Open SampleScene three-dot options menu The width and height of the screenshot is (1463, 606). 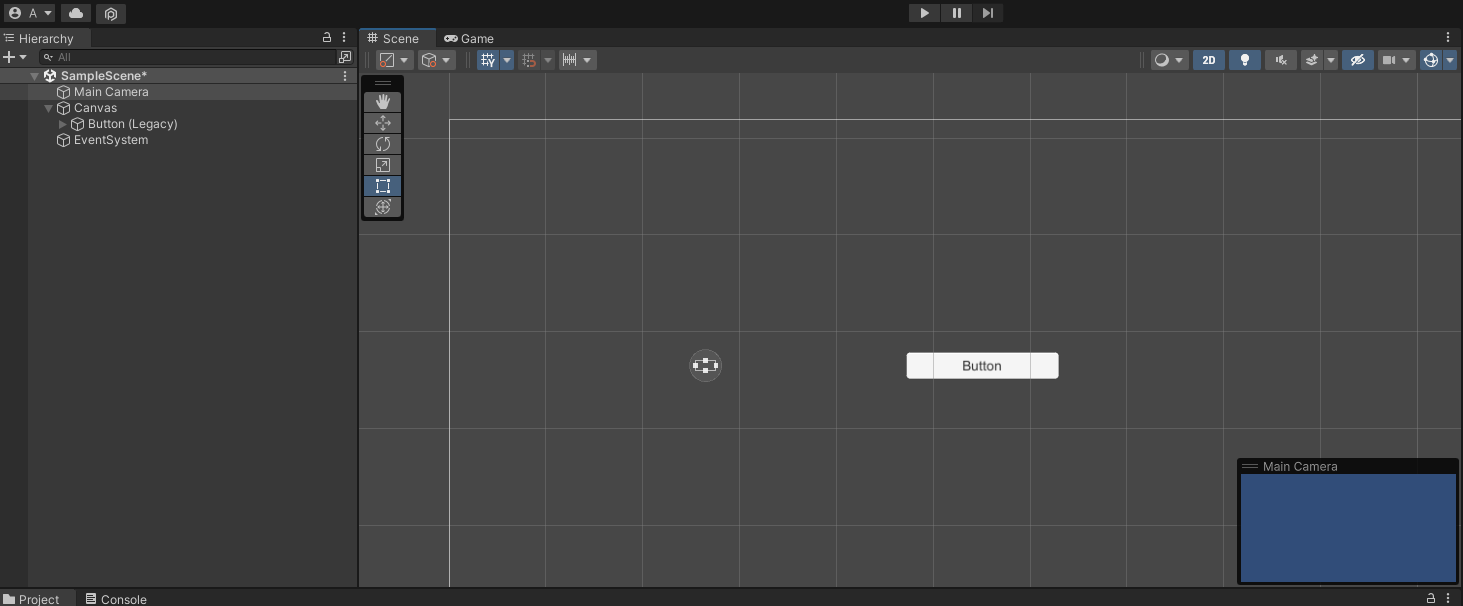point(345,76)
